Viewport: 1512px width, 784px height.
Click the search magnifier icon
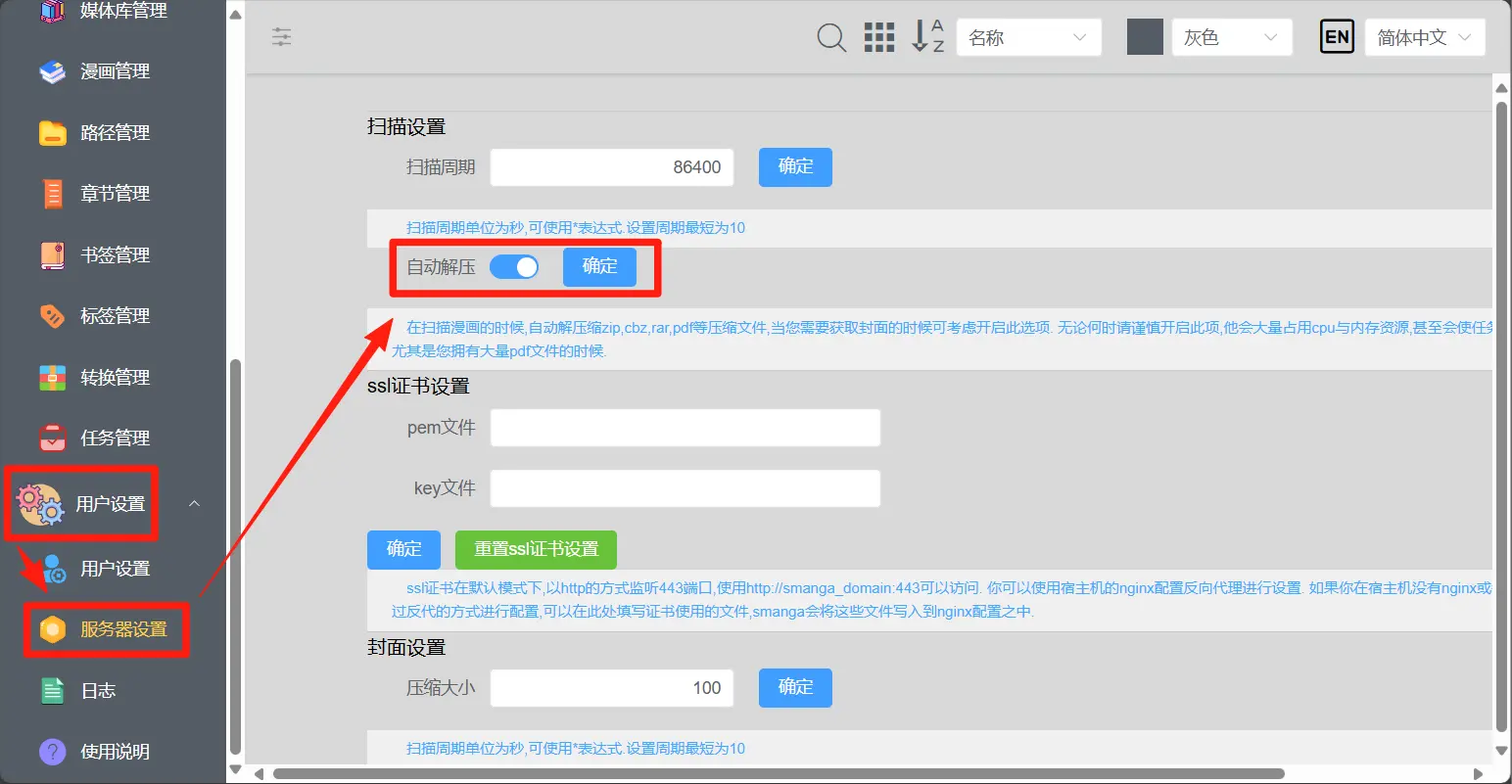(x=830, y=38)
